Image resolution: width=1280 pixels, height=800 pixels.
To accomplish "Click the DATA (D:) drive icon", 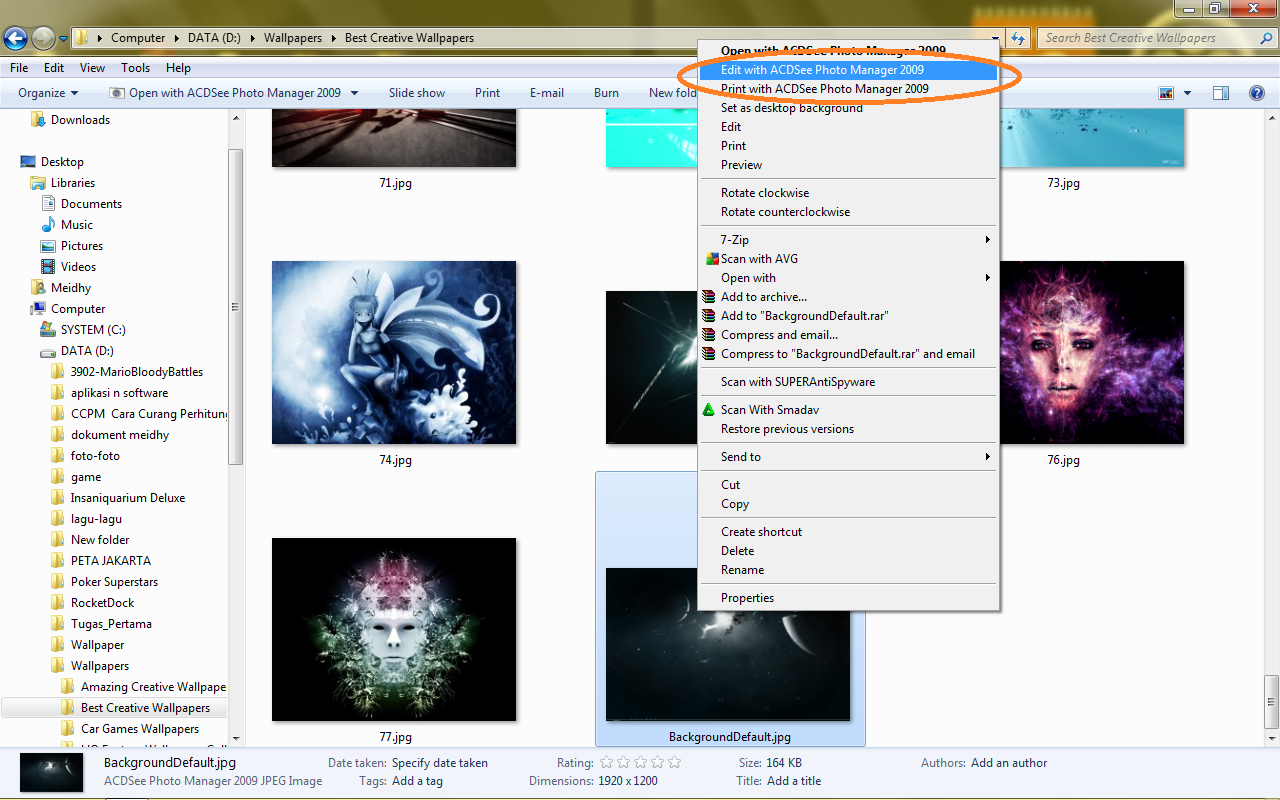I will pyautogui.click(x=48, y=351).
